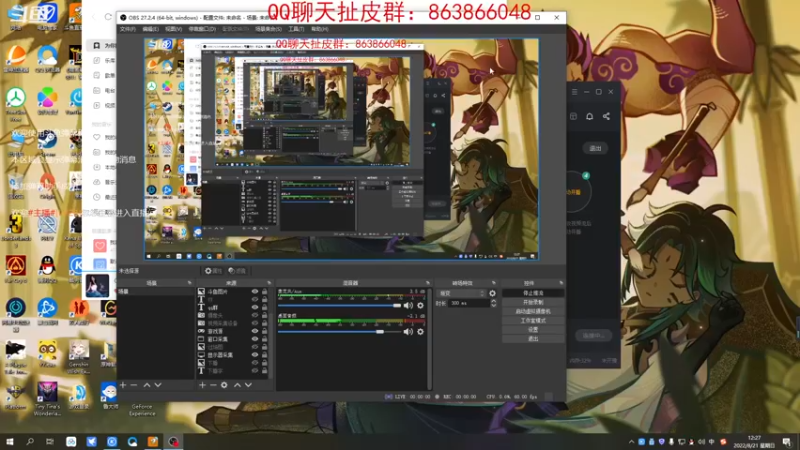Toggle visibility eye for 显示器采集 source
The width and height of the screenshot is (800, 450).
pos(255,355)
